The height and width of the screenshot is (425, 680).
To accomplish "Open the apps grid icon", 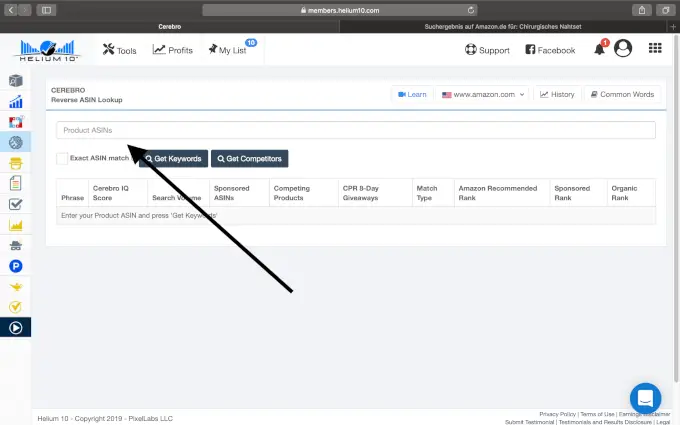I will pyautogui.click(x=655, y=49).
